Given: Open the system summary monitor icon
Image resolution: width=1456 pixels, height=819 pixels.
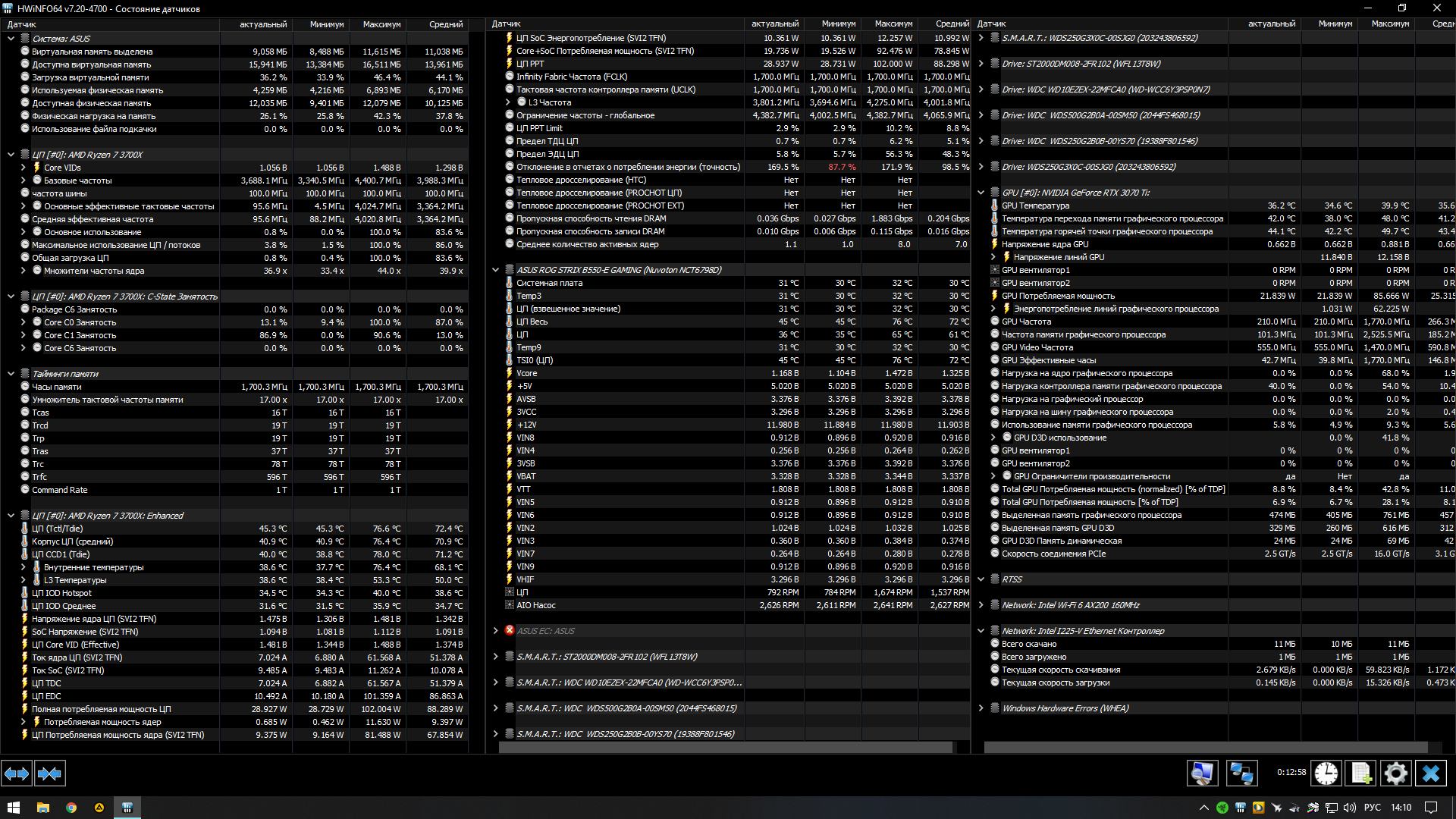Looking at the screenshot, I should [x=1202, y=773].
